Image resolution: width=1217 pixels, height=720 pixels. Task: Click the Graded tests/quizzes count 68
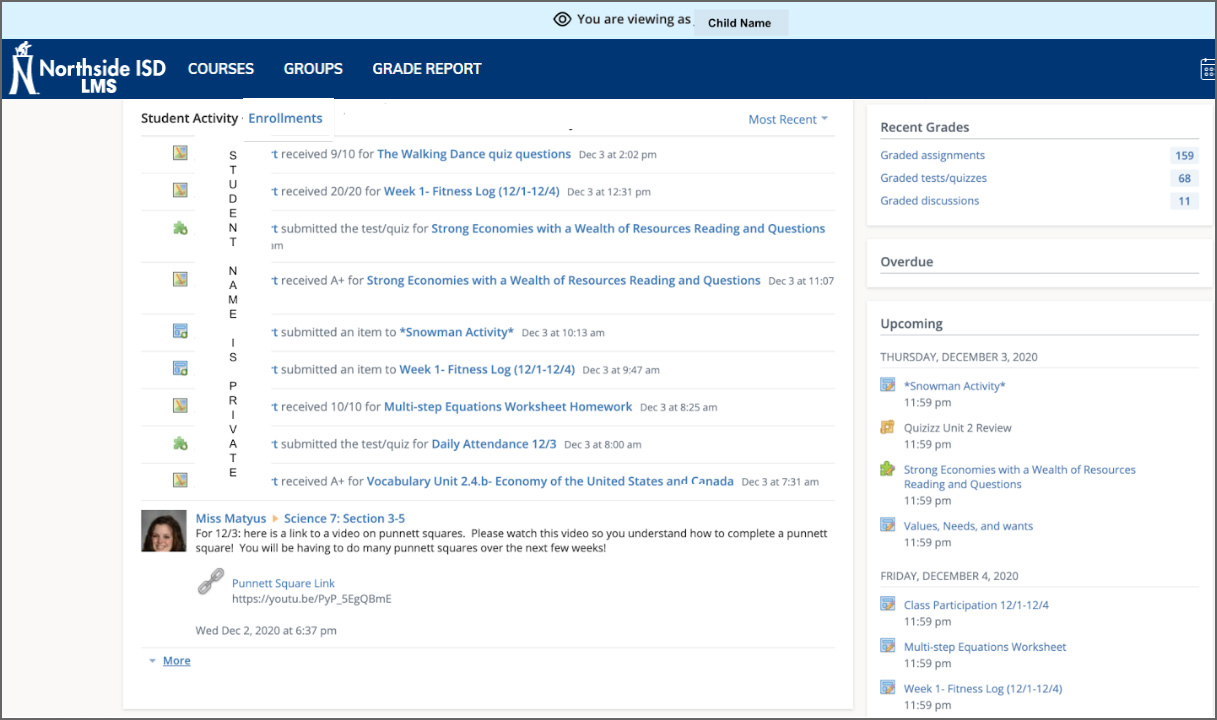click(x=1184, y=178)
